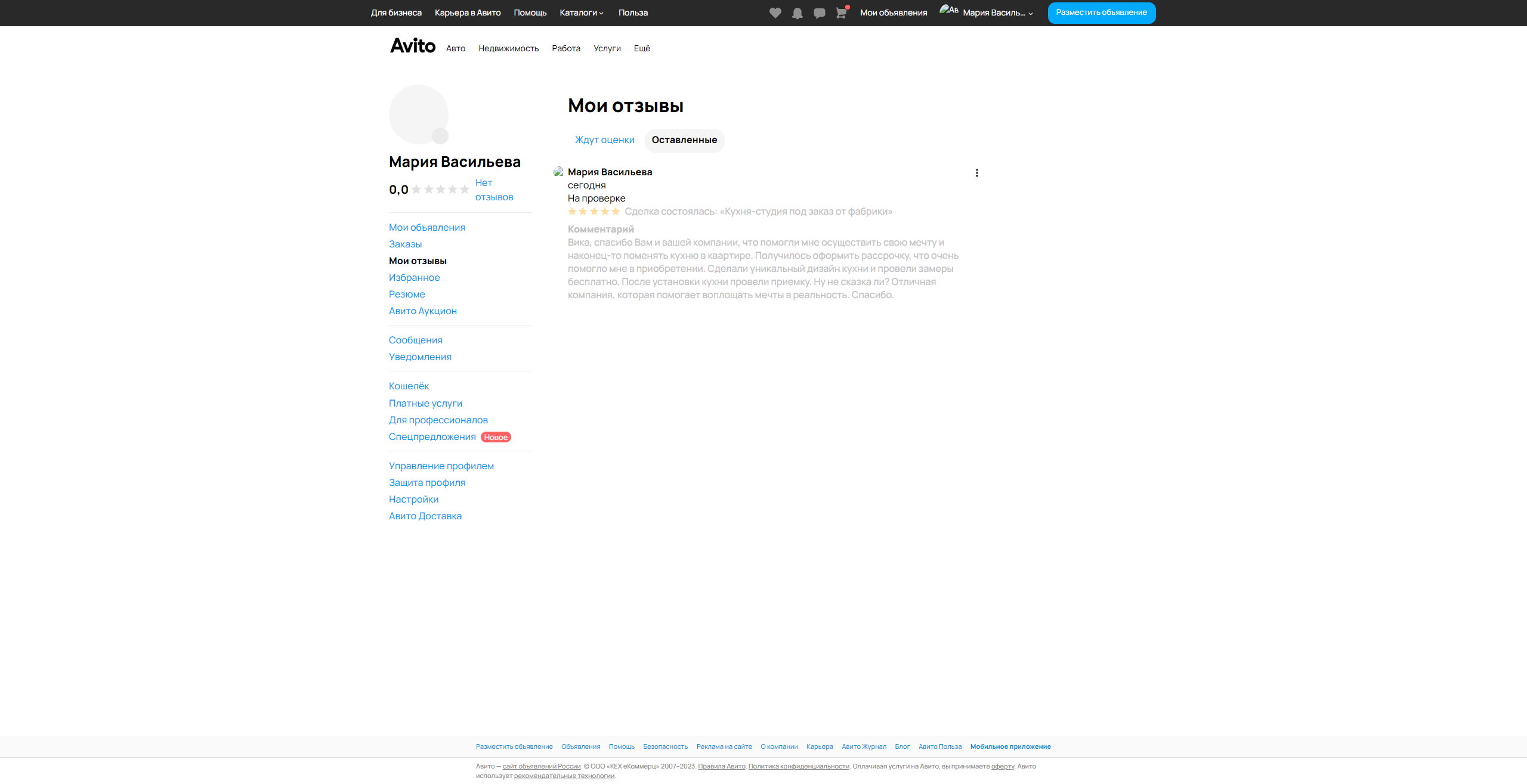Click the large profile avatar placeholder
The height and width of the screenshot is (784, 1527).
point(419,114)
